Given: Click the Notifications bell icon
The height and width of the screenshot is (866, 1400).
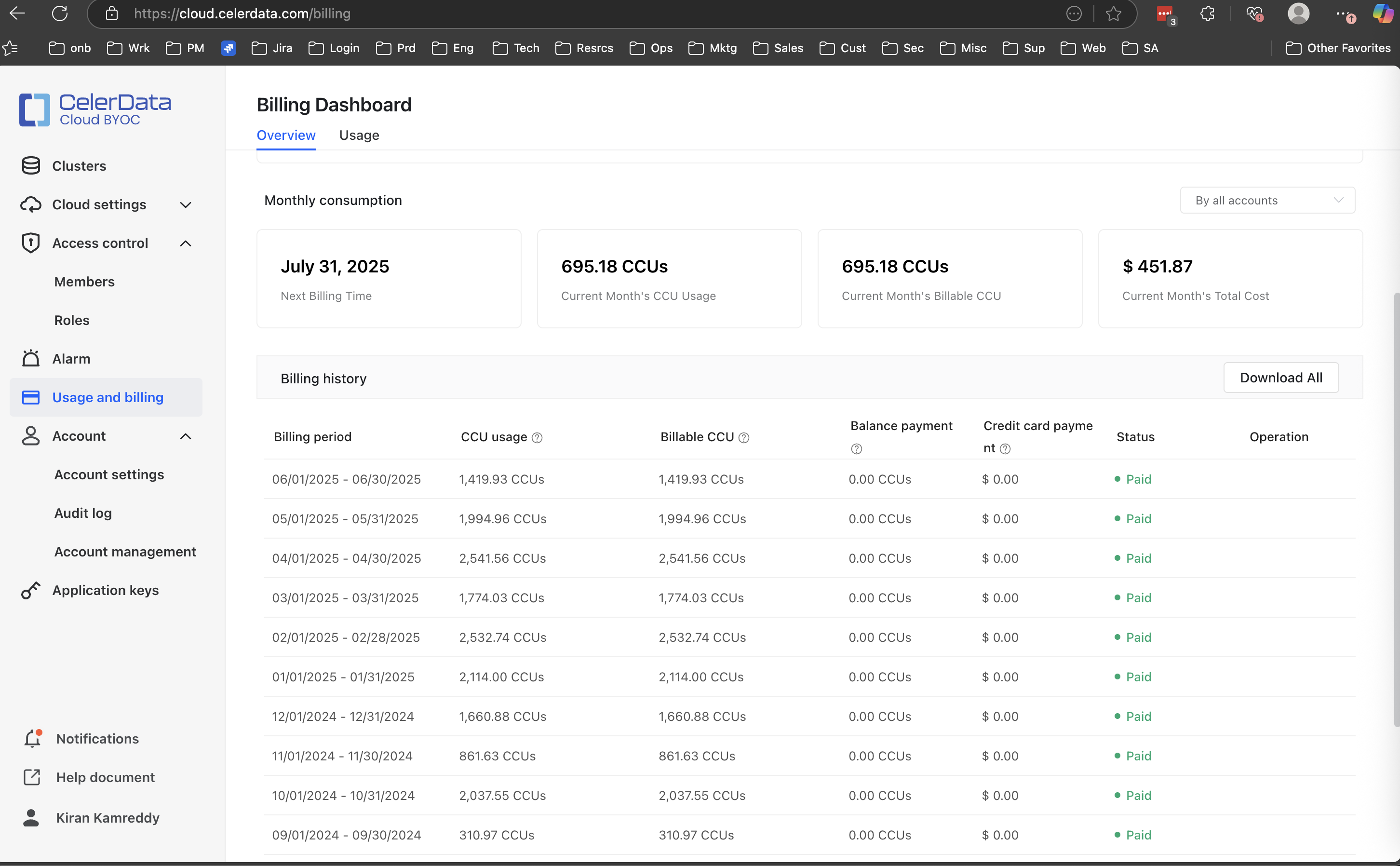Looking at the screenshot, I should click(33, 739).
